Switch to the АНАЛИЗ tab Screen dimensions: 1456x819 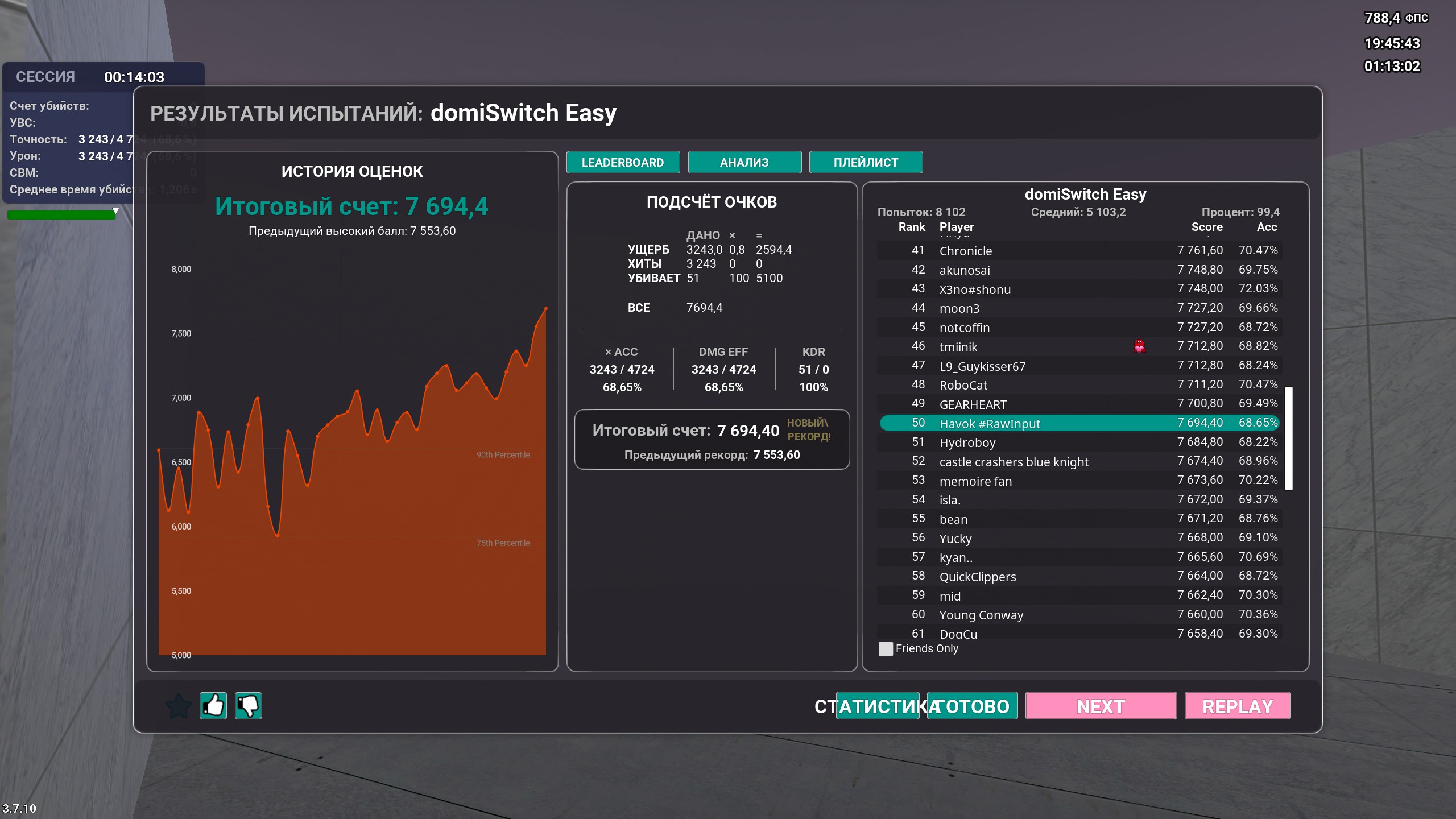pos(744,163)
